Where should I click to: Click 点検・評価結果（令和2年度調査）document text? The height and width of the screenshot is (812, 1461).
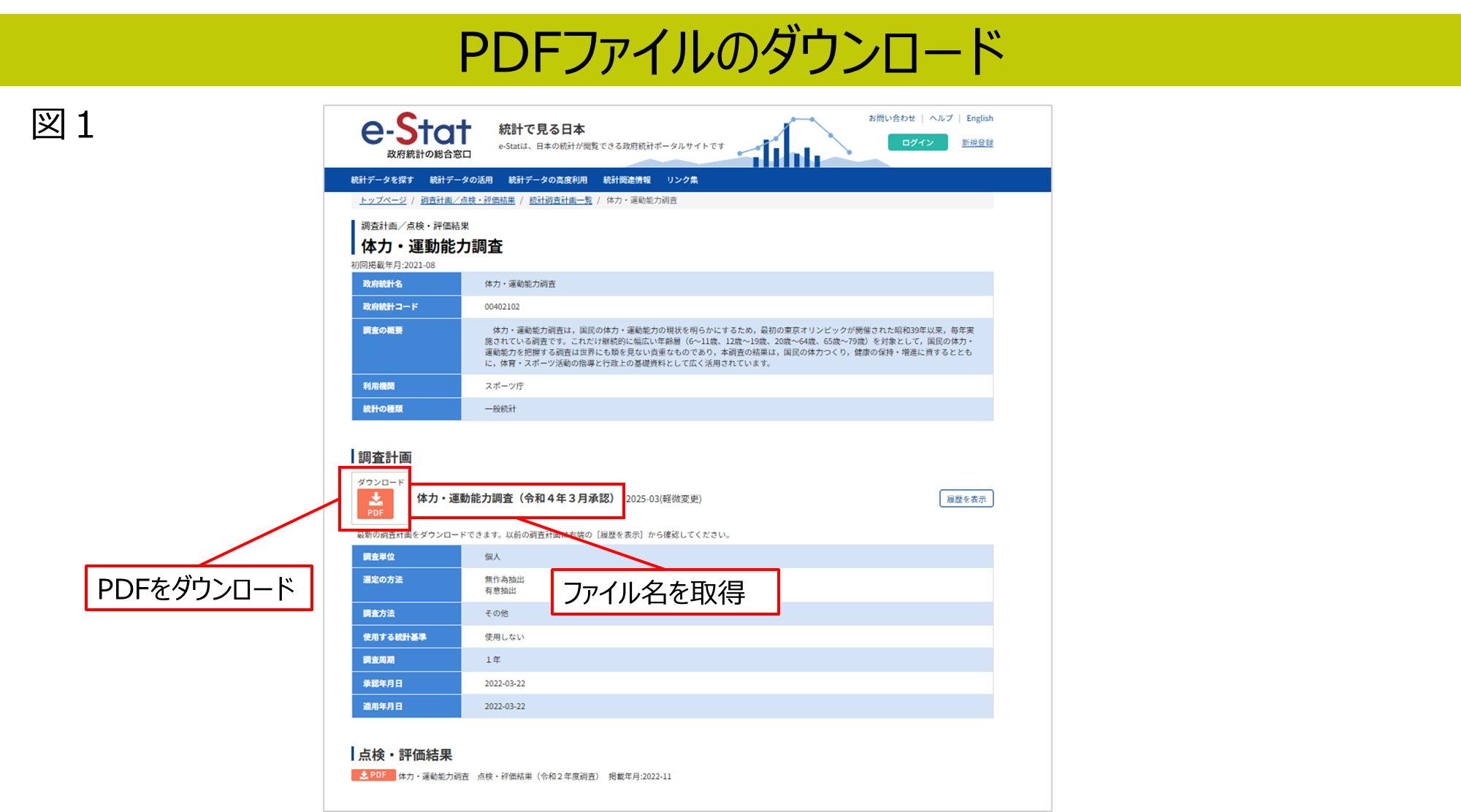[x=538, y=776]
